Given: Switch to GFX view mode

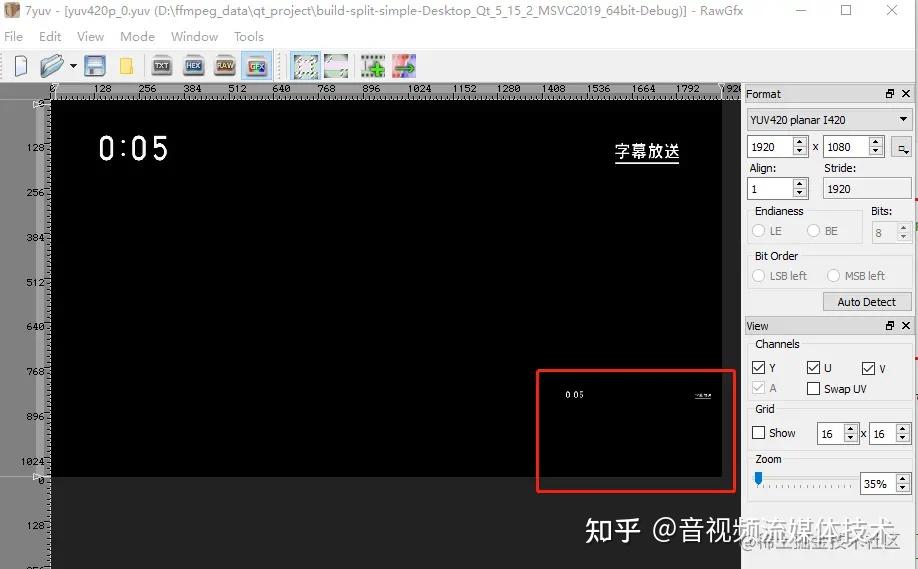Looking at the screenshot, I should coord(256,66).
